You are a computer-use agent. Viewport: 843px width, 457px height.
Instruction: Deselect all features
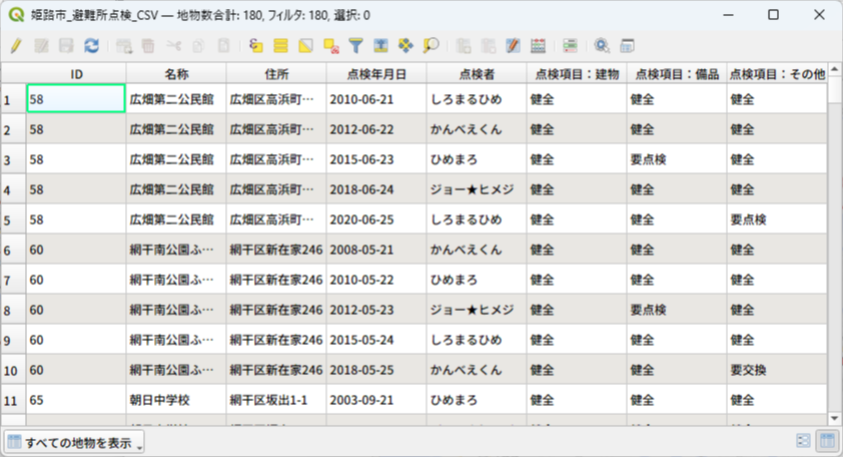[331, 46]
